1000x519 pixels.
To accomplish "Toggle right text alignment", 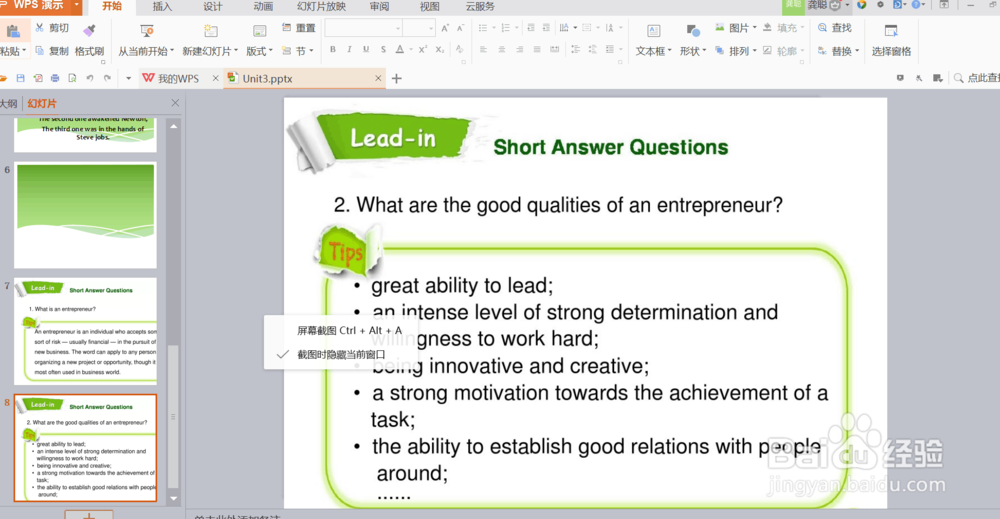I will [520, 50].
